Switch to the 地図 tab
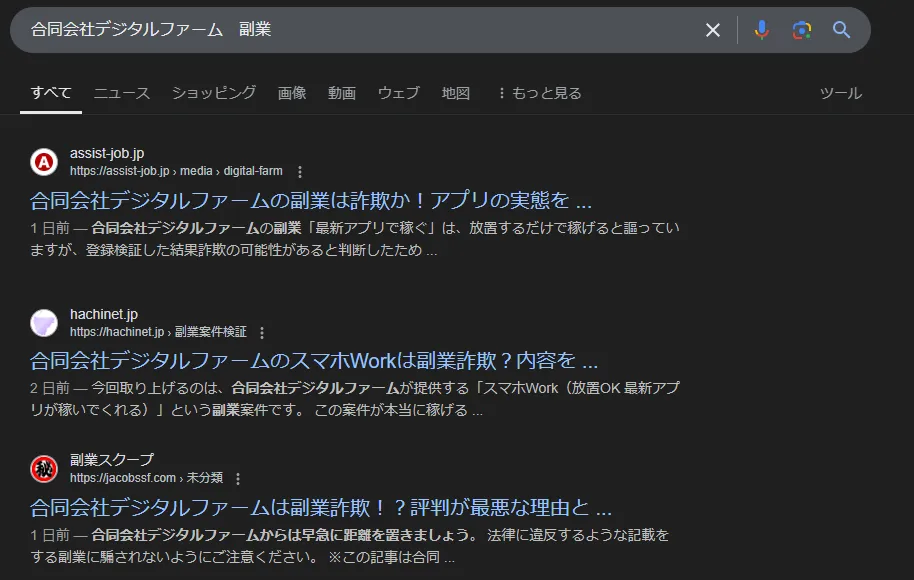 pos(456,93)
